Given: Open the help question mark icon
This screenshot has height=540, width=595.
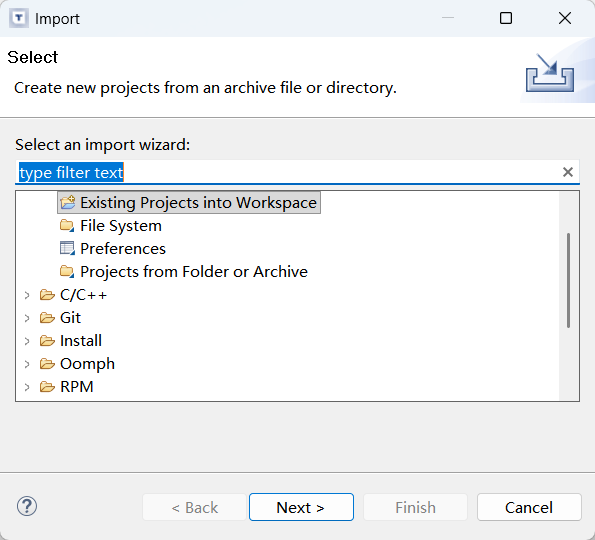Looking at the screenshot, I should (x=27, y=506).
